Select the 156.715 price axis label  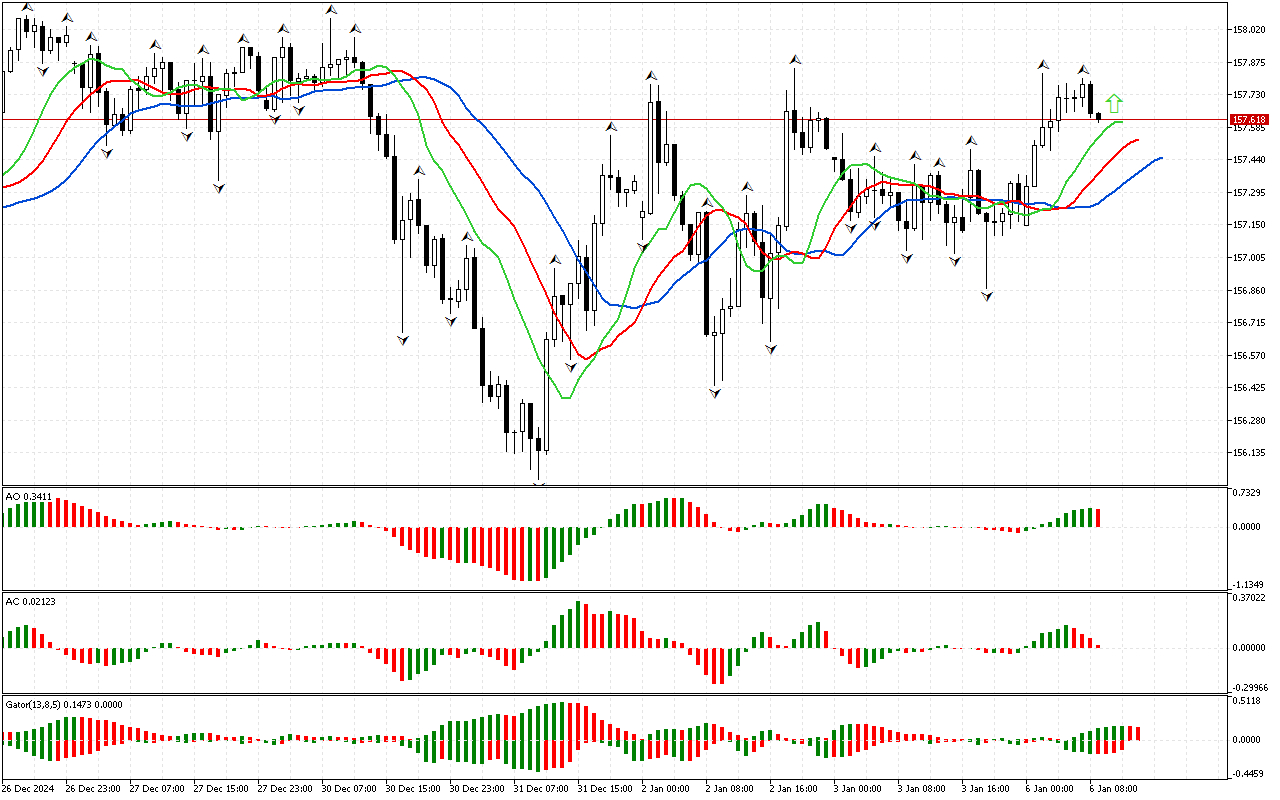click(1250, 323)
